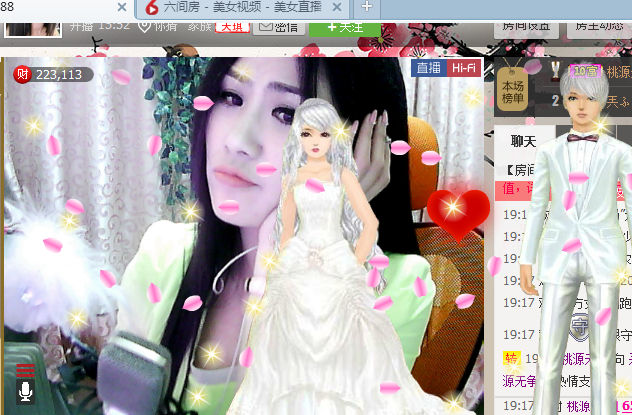This screenshot has width=632, height=415.
Task: Click the red heart gift animation
Action: 458,215
